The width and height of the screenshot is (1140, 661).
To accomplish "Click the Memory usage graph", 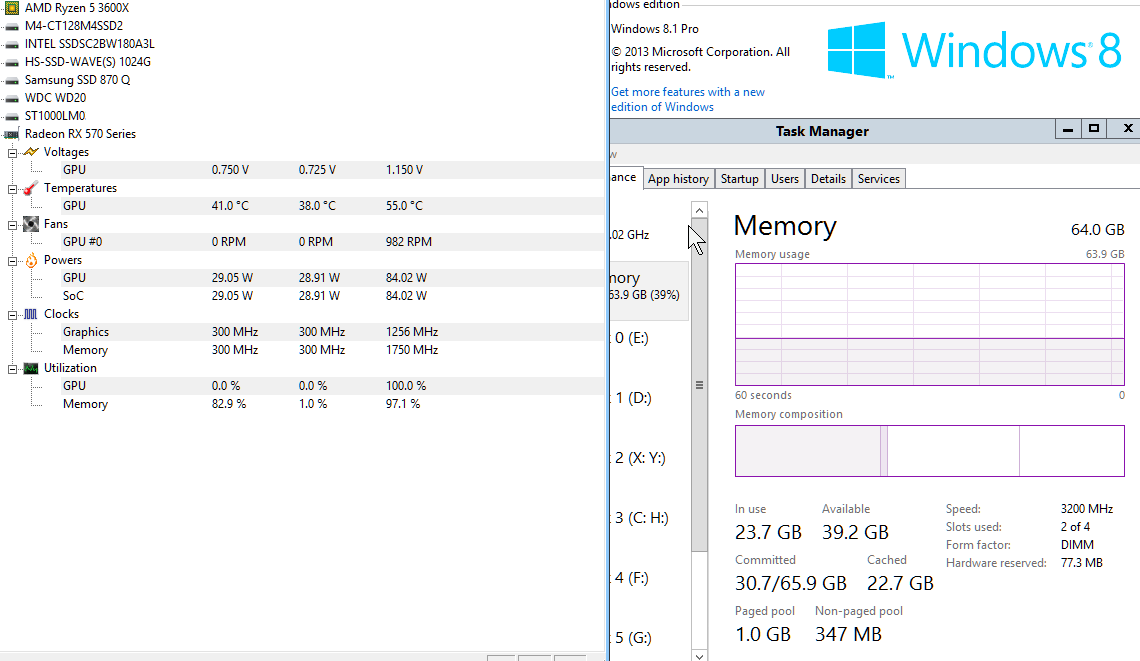I will point(930,324).
